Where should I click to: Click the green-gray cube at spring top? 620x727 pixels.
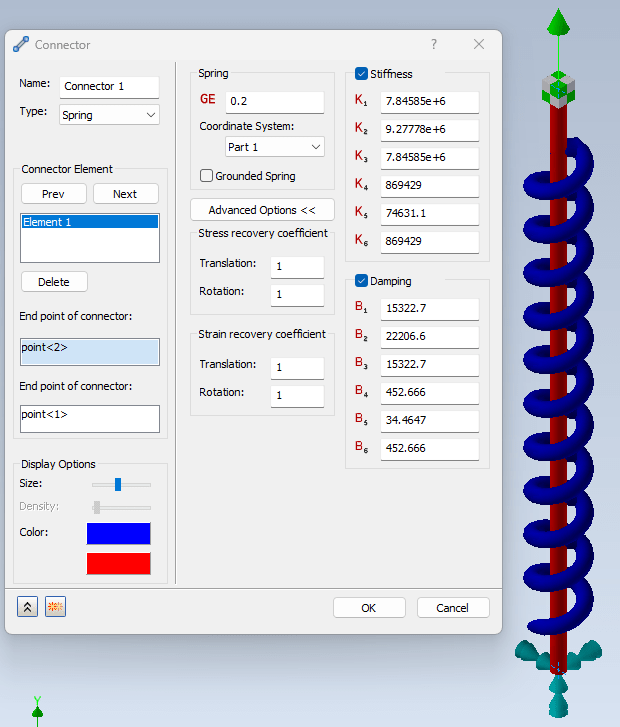[x=559, y=88]
